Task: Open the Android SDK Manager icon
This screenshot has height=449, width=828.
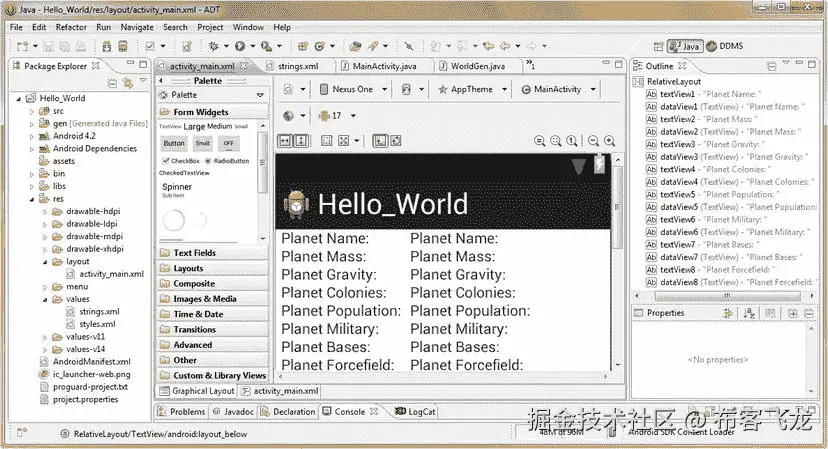Action: coord(106,46)
